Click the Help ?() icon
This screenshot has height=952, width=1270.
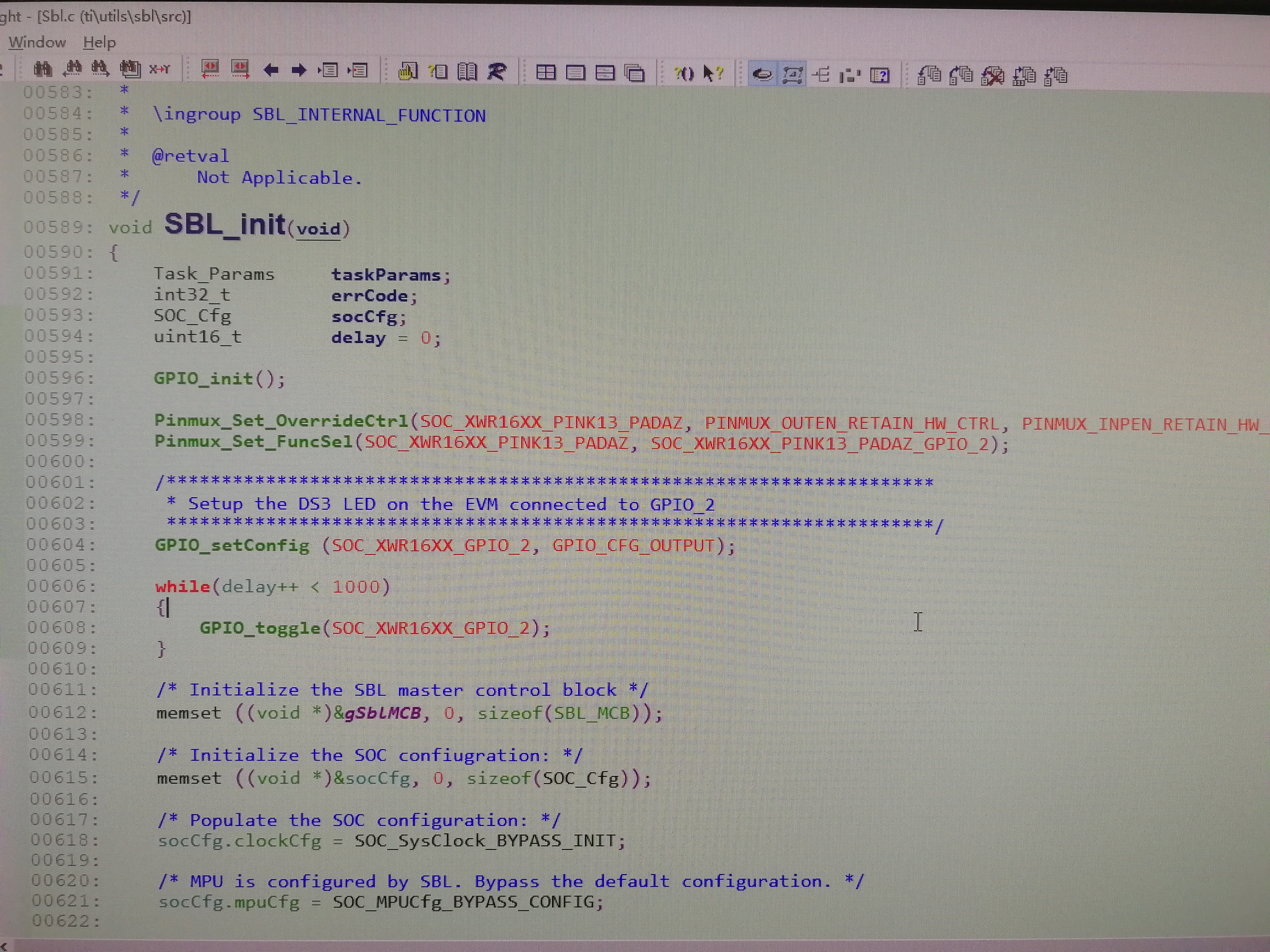click(684, 74)
